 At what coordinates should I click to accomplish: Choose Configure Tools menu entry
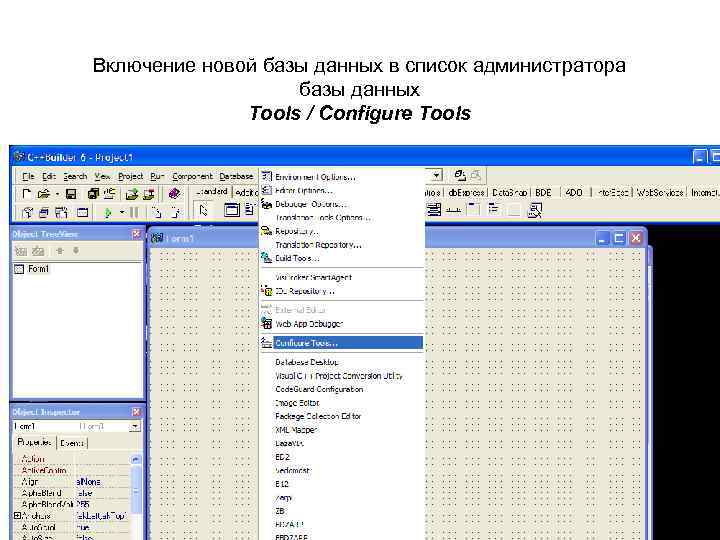pyautogui.click(x=342, y=343)
